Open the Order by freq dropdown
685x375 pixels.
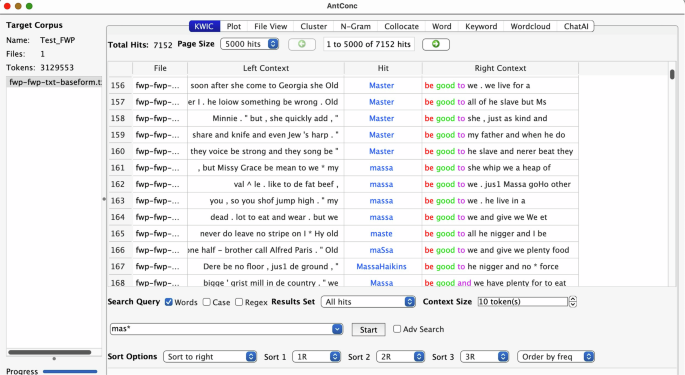(x=556, y=357)
